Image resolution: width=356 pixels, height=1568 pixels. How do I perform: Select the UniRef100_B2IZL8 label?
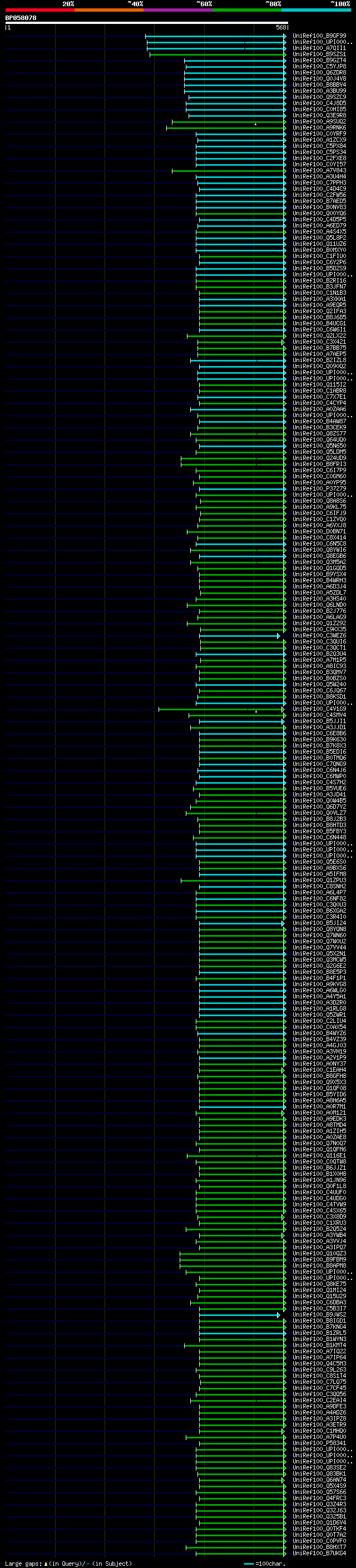[319, 360]
